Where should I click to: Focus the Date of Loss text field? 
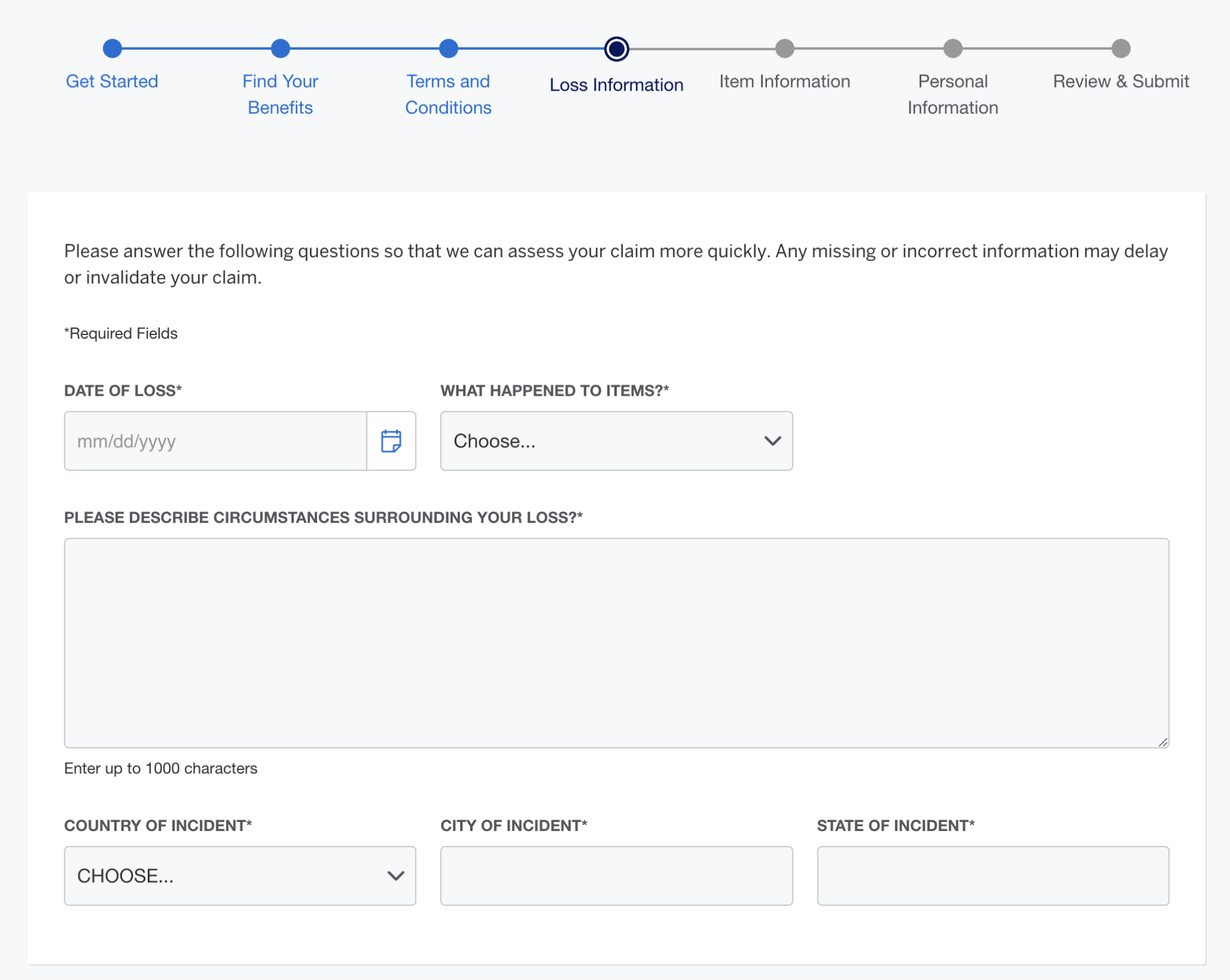(215, 441)
